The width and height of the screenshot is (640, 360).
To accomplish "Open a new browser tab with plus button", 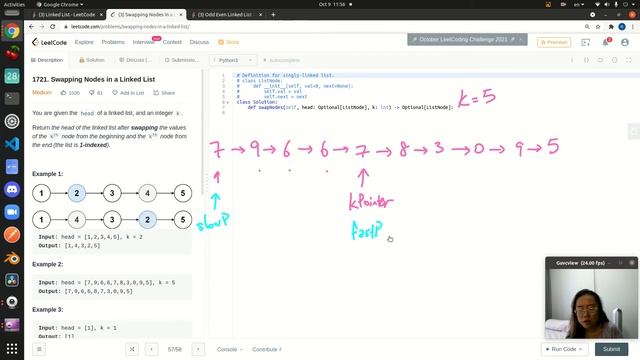I will pyautogui.click(x=273, y=15).
